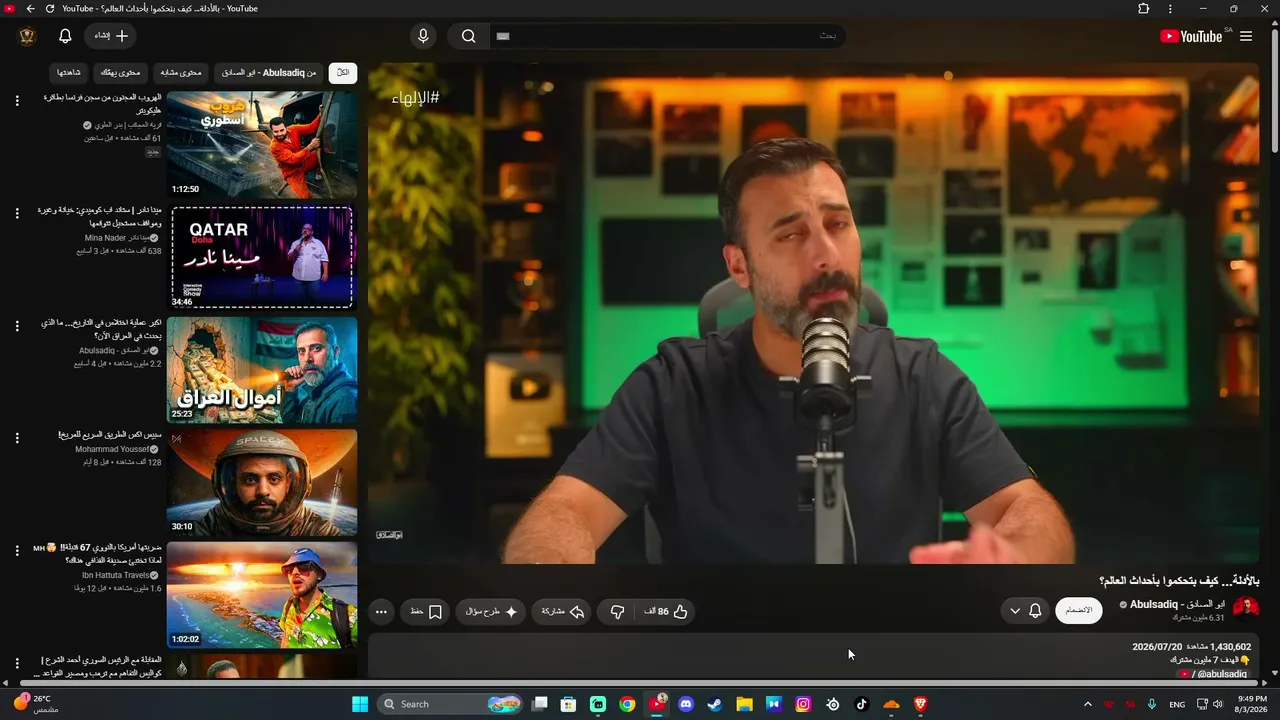Save the video with حفظ button
The image size is (1280, 720).
point(426,612)
